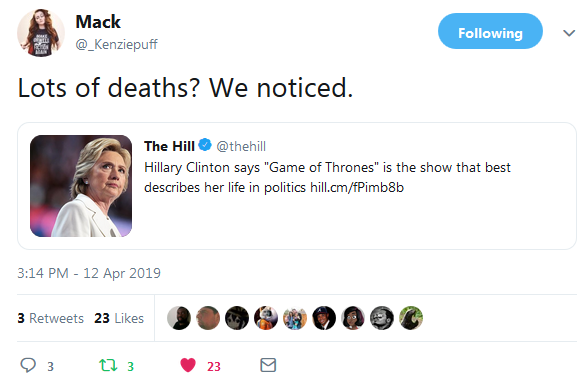This screenshot has height=379, width=580.
Task: Click the @_Kenziepuff username
Action: point(117,44)
